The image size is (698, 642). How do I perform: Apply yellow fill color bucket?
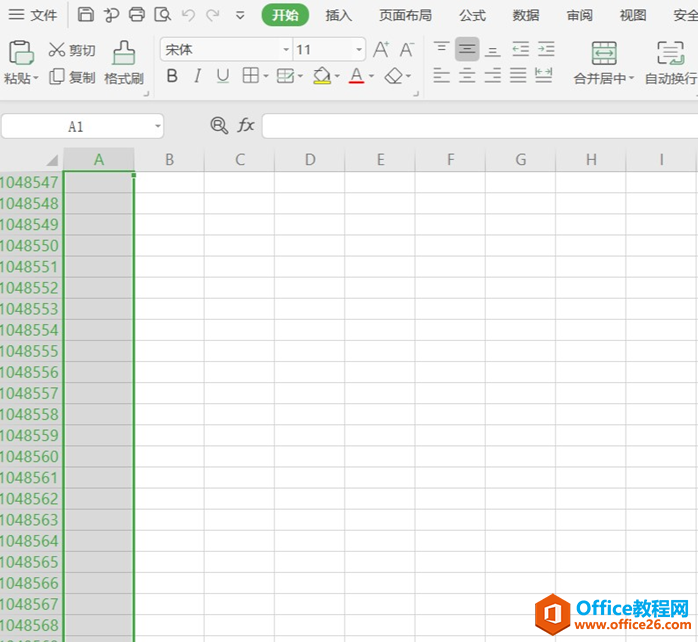click(322, 76)
